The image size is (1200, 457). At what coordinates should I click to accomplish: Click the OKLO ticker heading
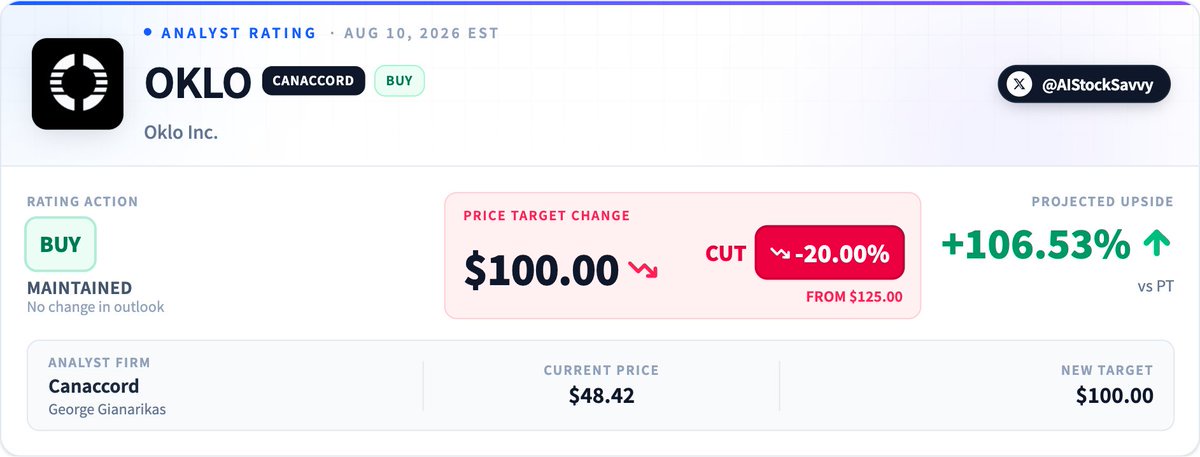(x=198, y=83)
